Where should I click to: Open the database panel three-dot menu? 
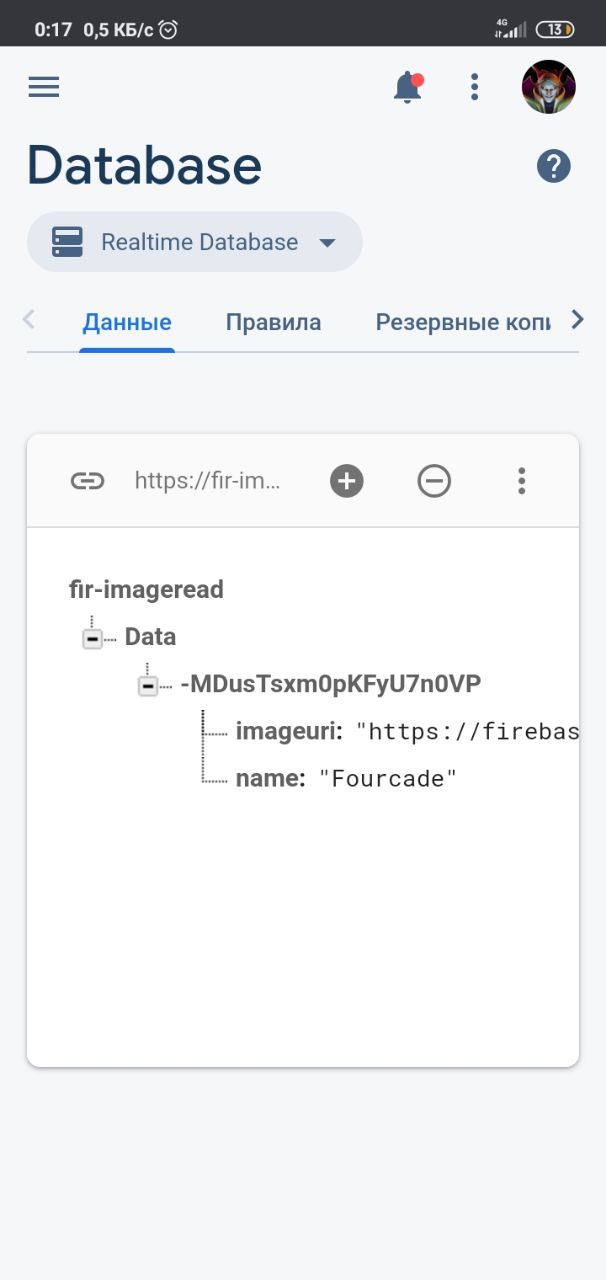coord(521,481)
